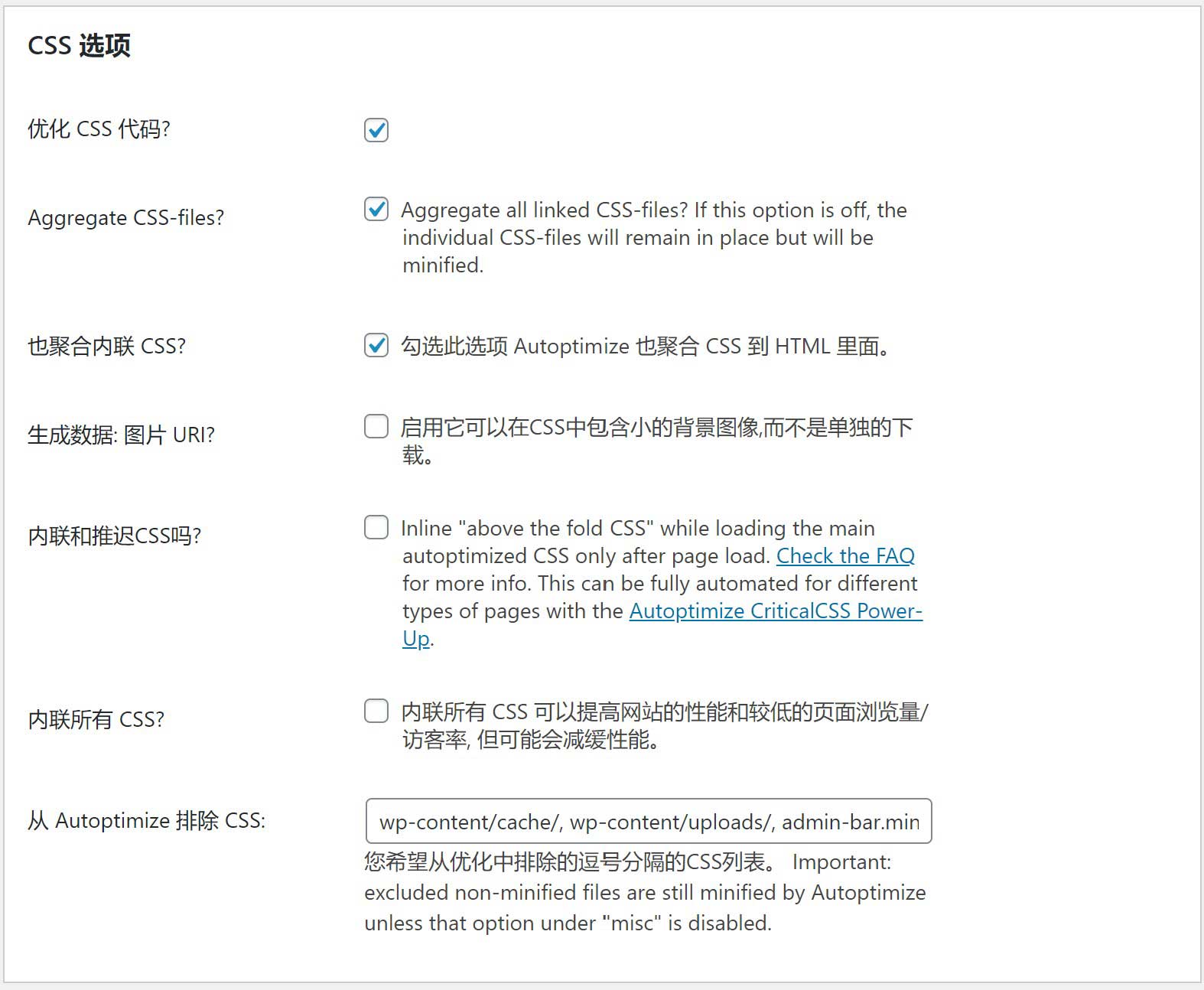Enable the 生成数据: 图片 URI checkbox
Screen dimensions: 1204x990
[376, 426]
